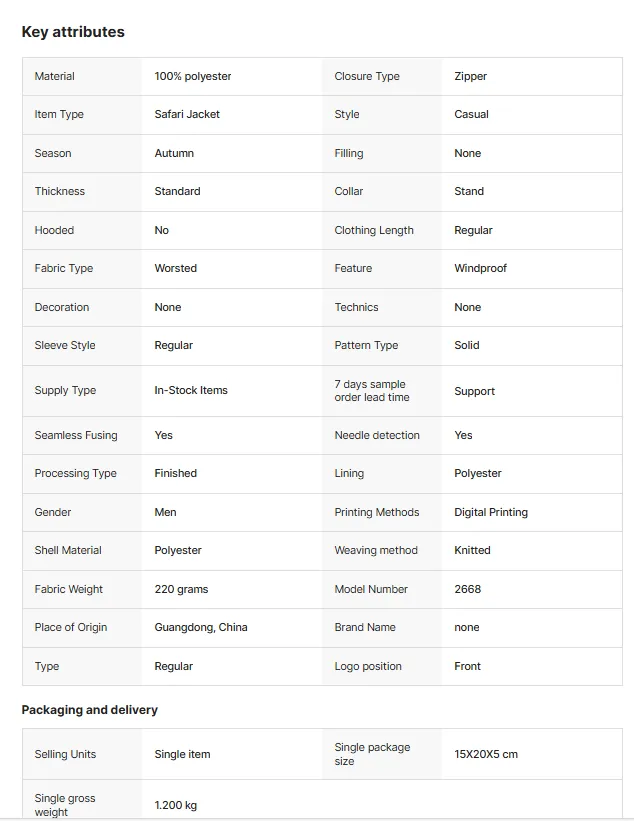This screenshot has height=821, width=634.
Task: Select the 7 days sample order label
Action: (x=372, y=391)
